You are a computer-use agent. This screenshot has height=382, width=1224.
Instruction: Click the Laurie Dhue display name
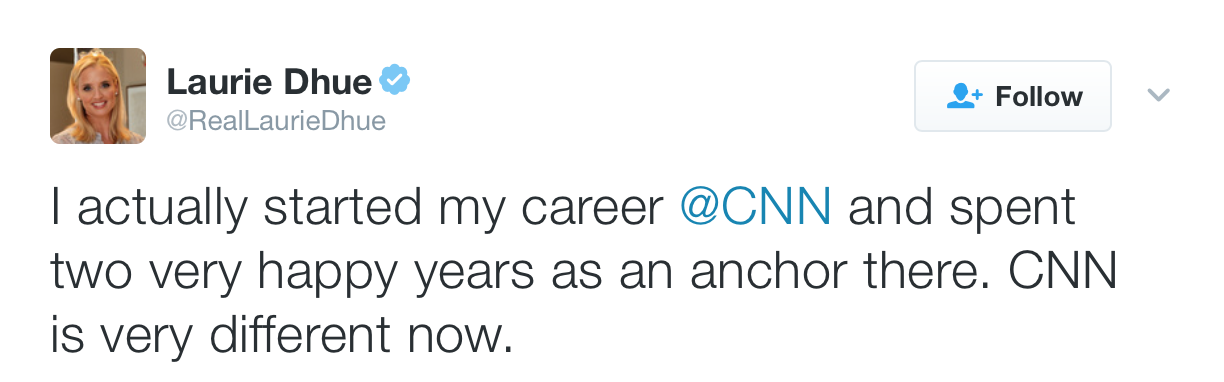tap(269, 81)
